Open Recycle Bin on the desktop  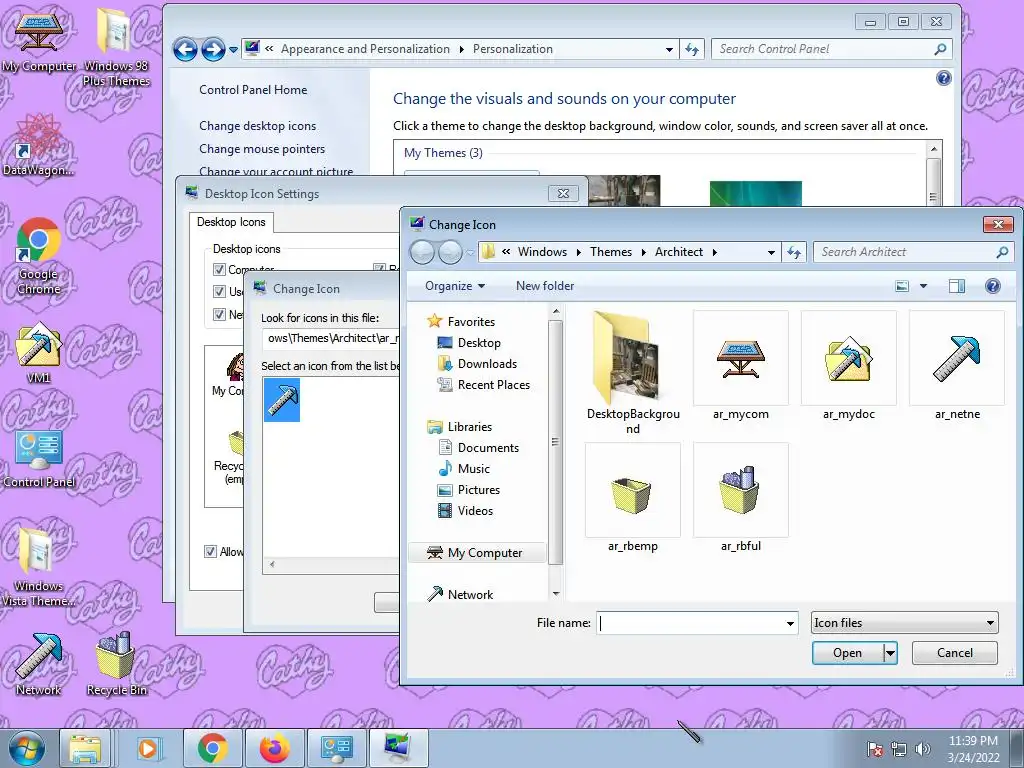[x=116, y=664]
